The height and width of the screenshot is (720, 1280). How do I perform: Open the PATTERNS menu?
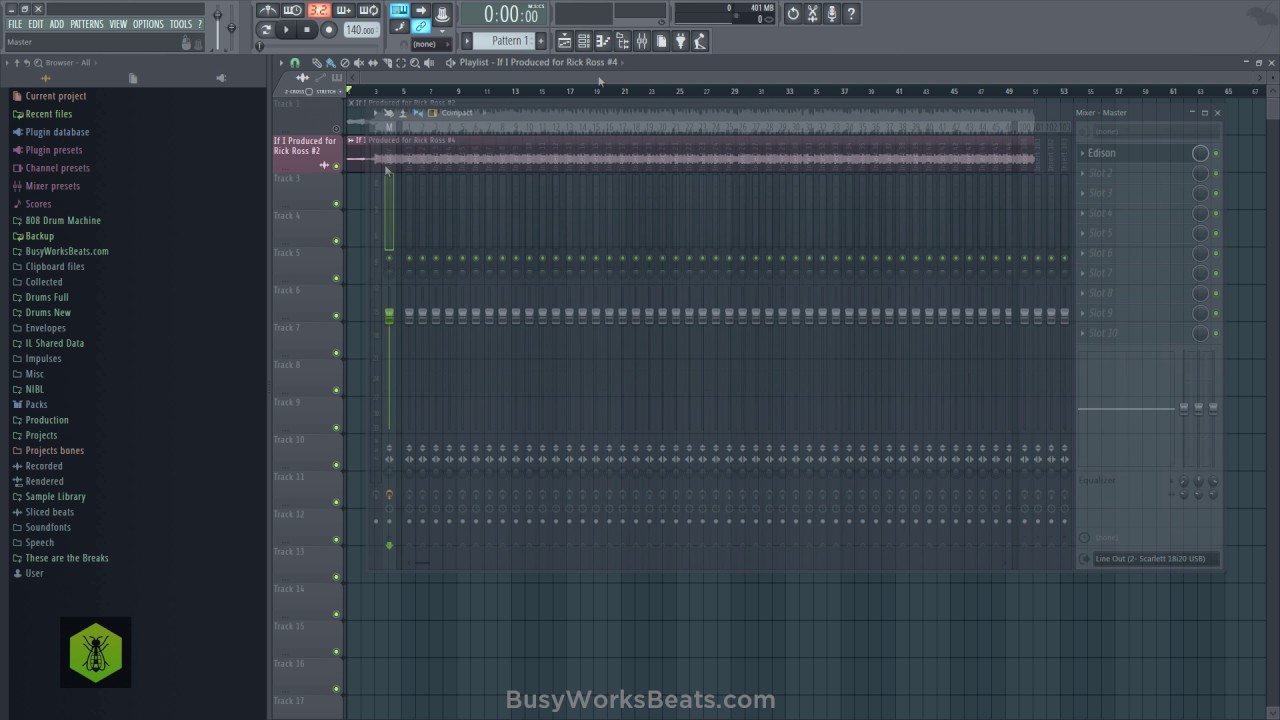point(87,24)
